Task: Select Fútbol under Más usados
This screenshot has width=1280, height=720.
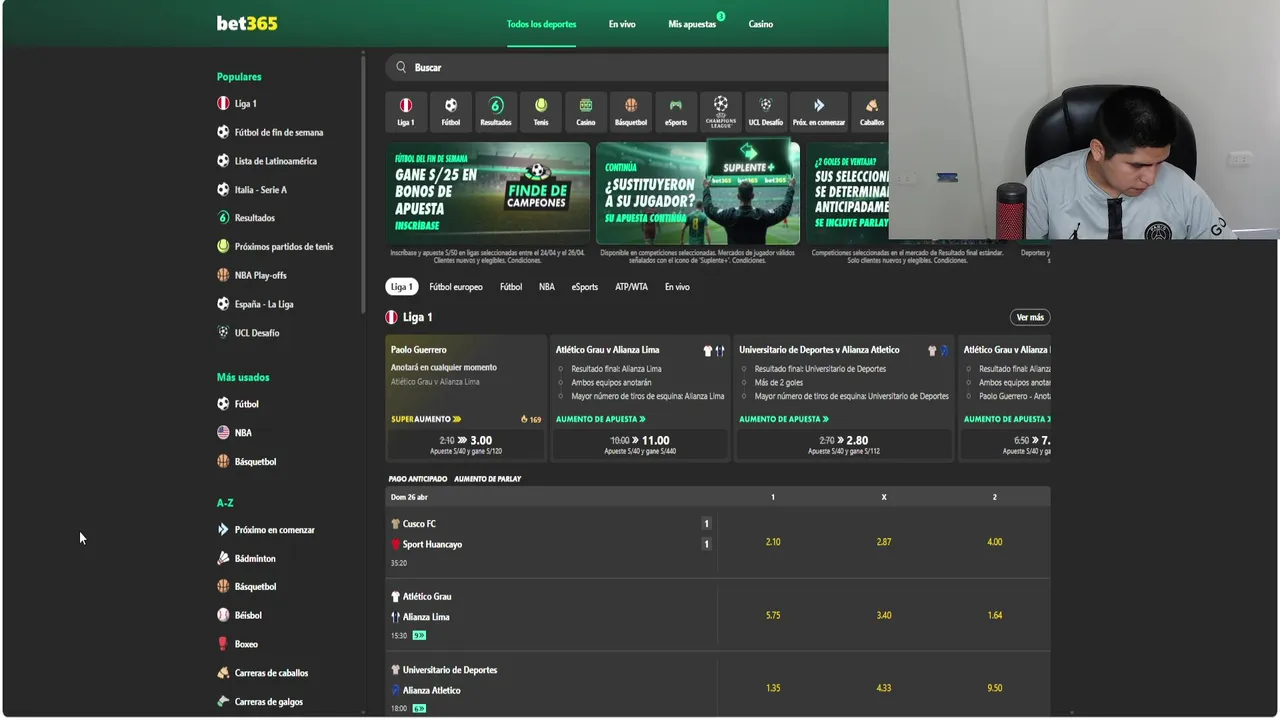Action: 238,404
